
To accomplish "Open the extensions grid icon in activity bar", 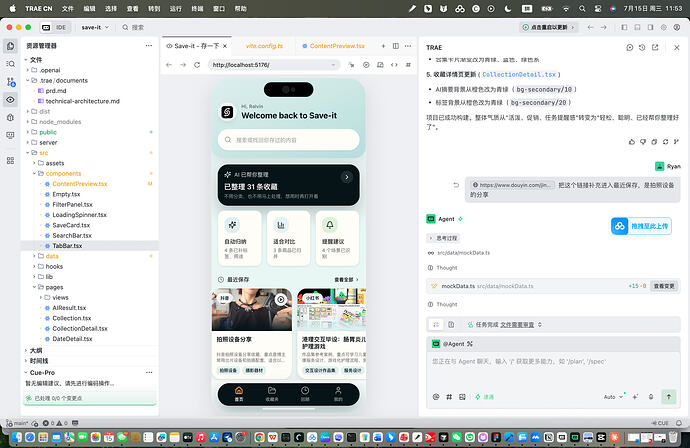I will tap(11, 161).
